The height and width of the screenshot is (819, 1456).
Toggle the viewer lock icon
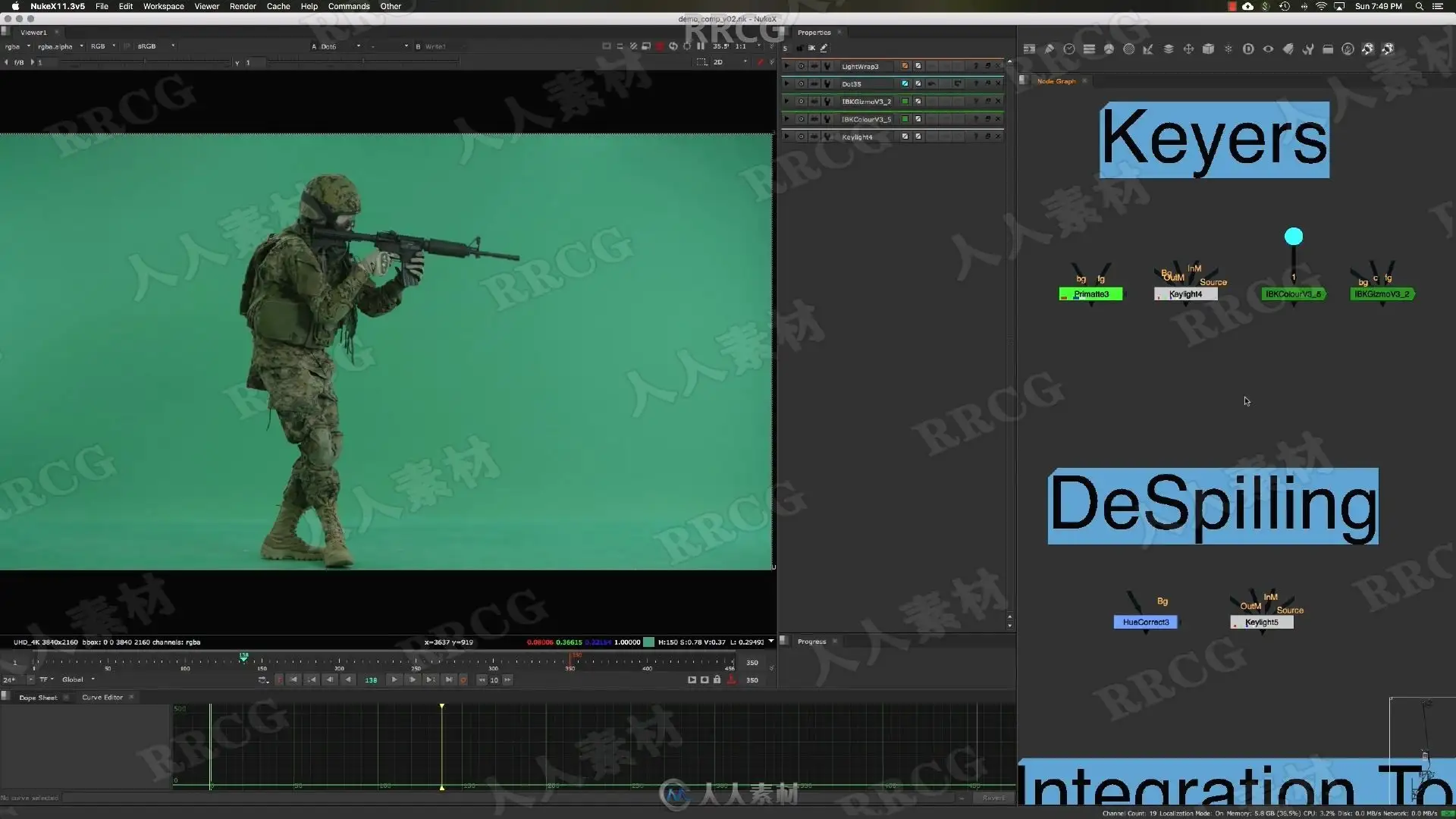pos(717,679)
